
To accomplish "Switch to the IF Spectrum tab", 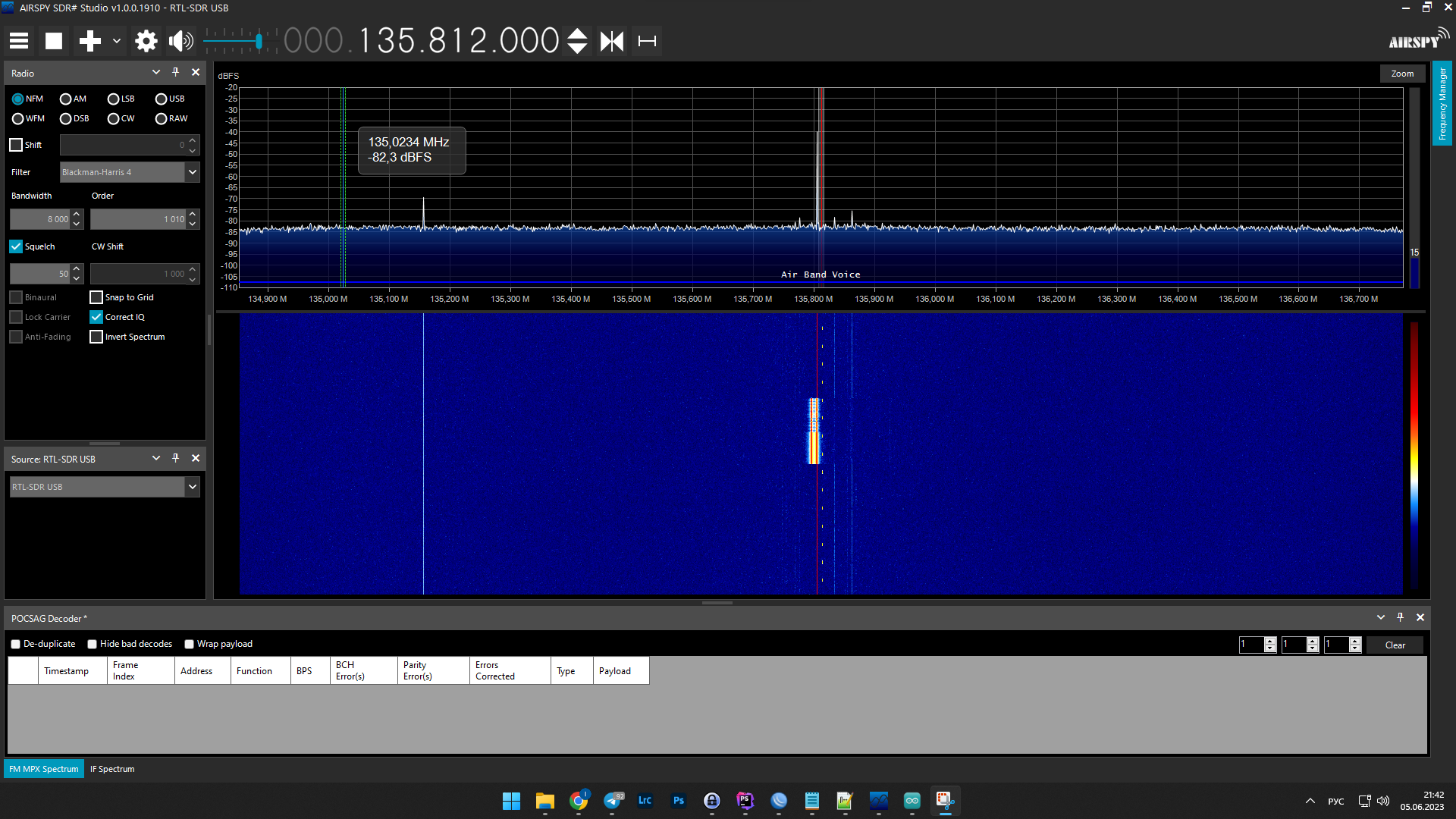I will point(112,769).
